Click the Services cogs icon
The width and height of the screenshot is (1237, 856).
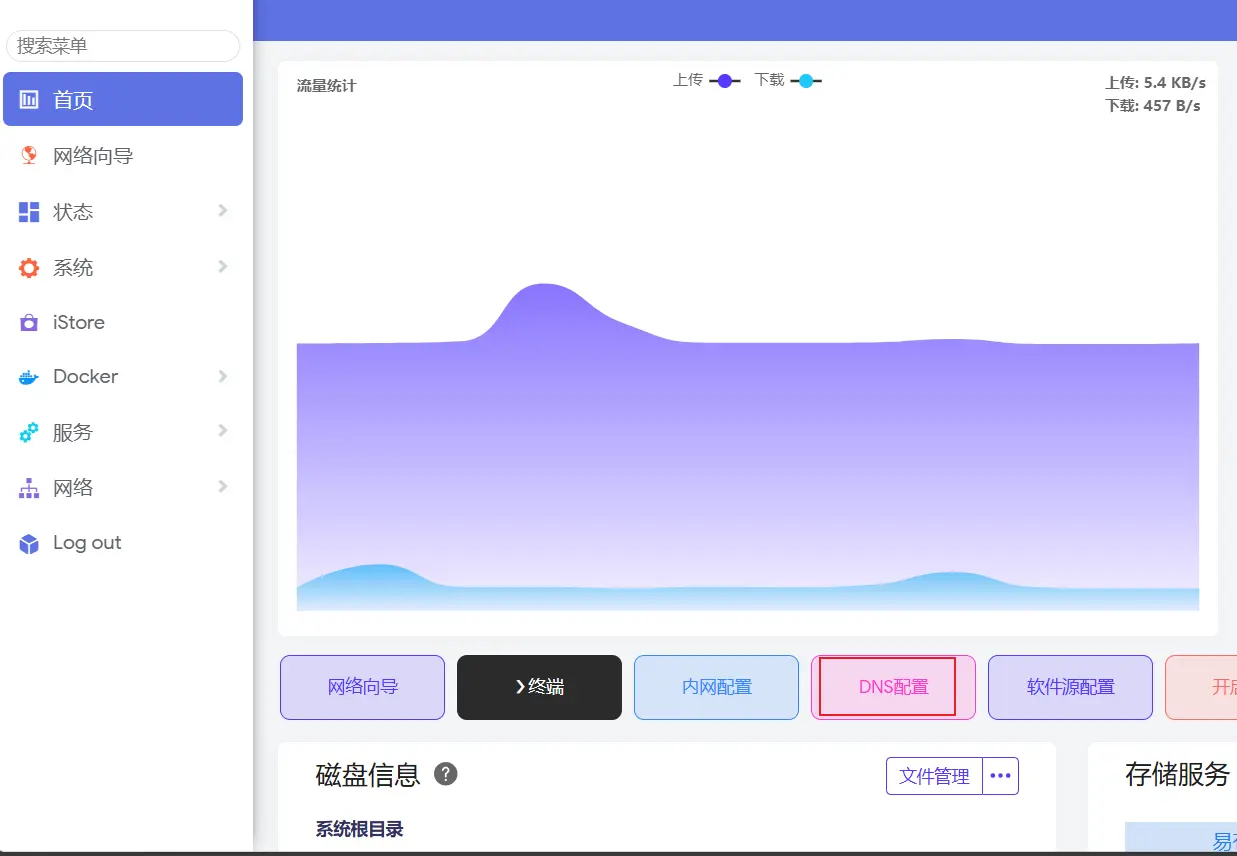(29, 433)
